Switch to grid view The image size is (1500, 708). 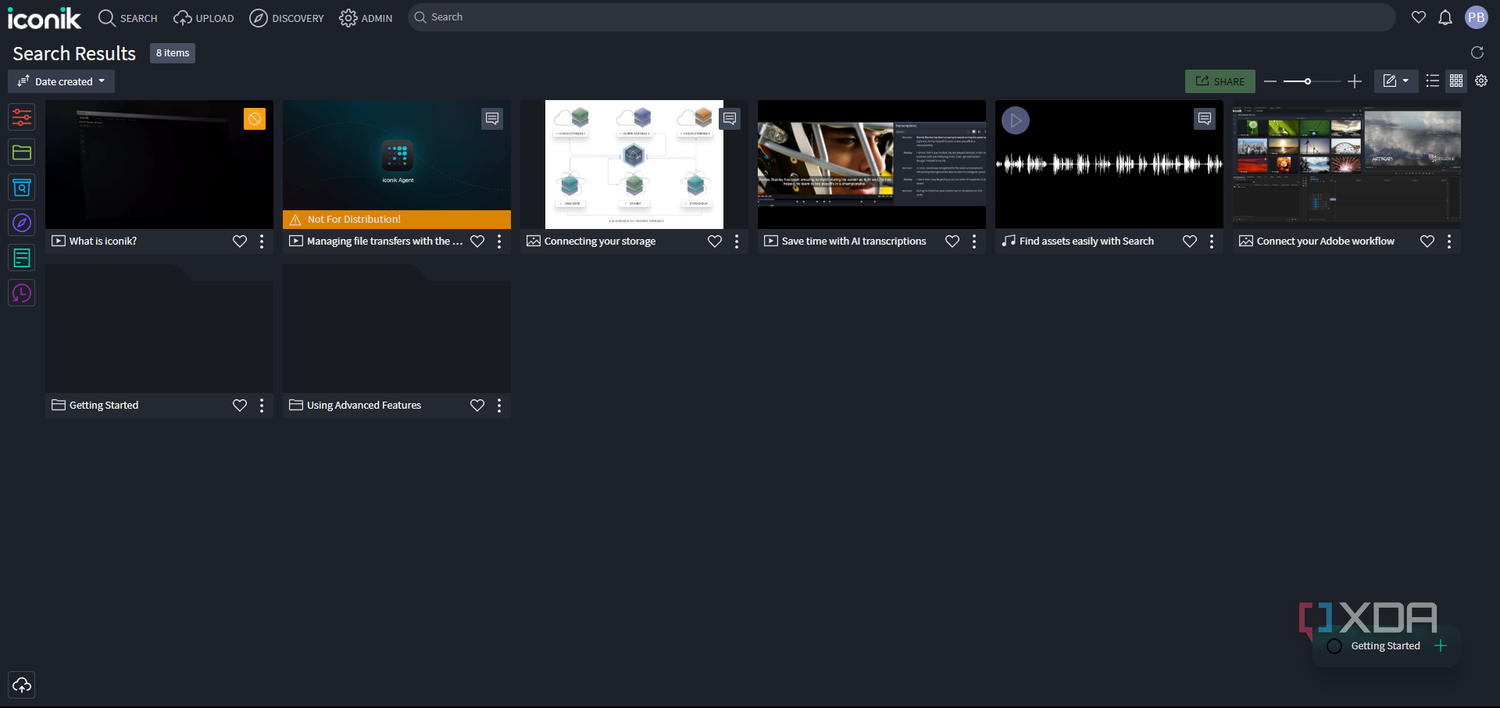pyautogui.click(x=1456, y=81)
